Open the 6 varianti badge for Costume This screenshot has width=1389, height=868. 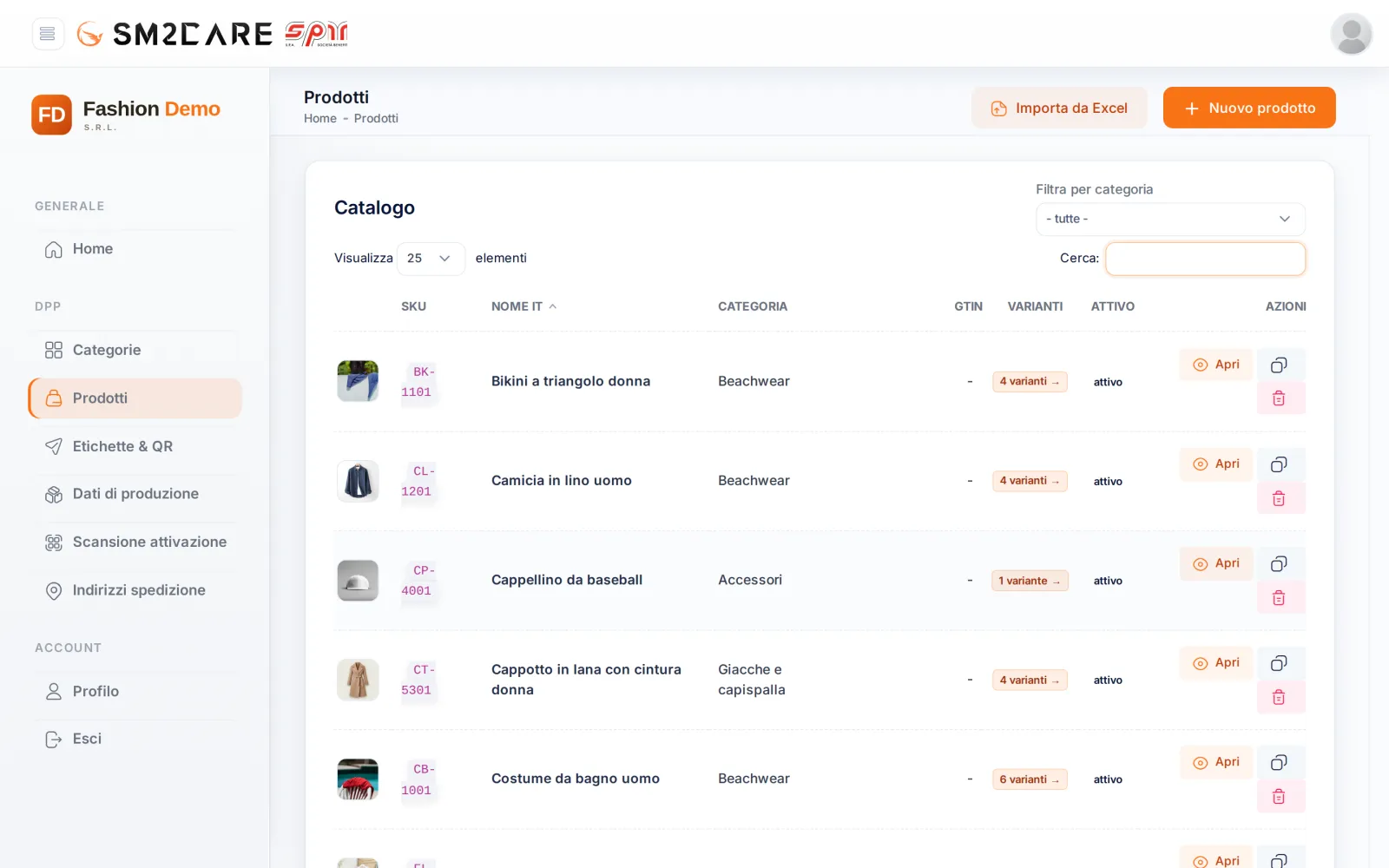pos(1030,779)
